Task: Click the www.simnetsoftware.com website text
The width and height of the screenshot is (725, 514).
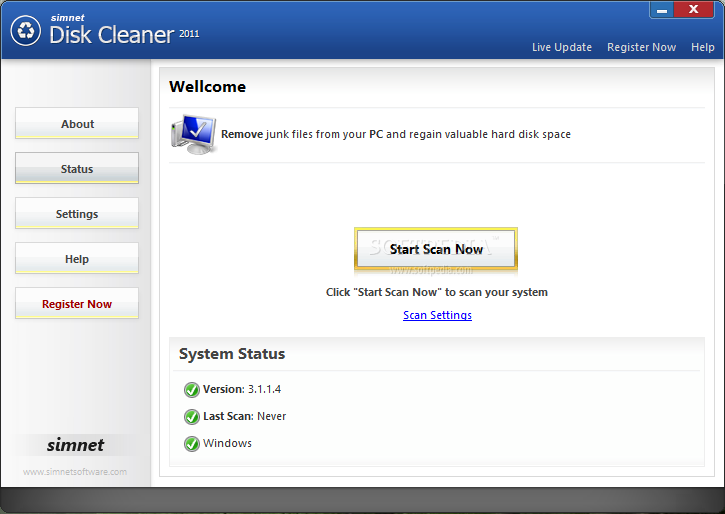Action: (75, 472)
